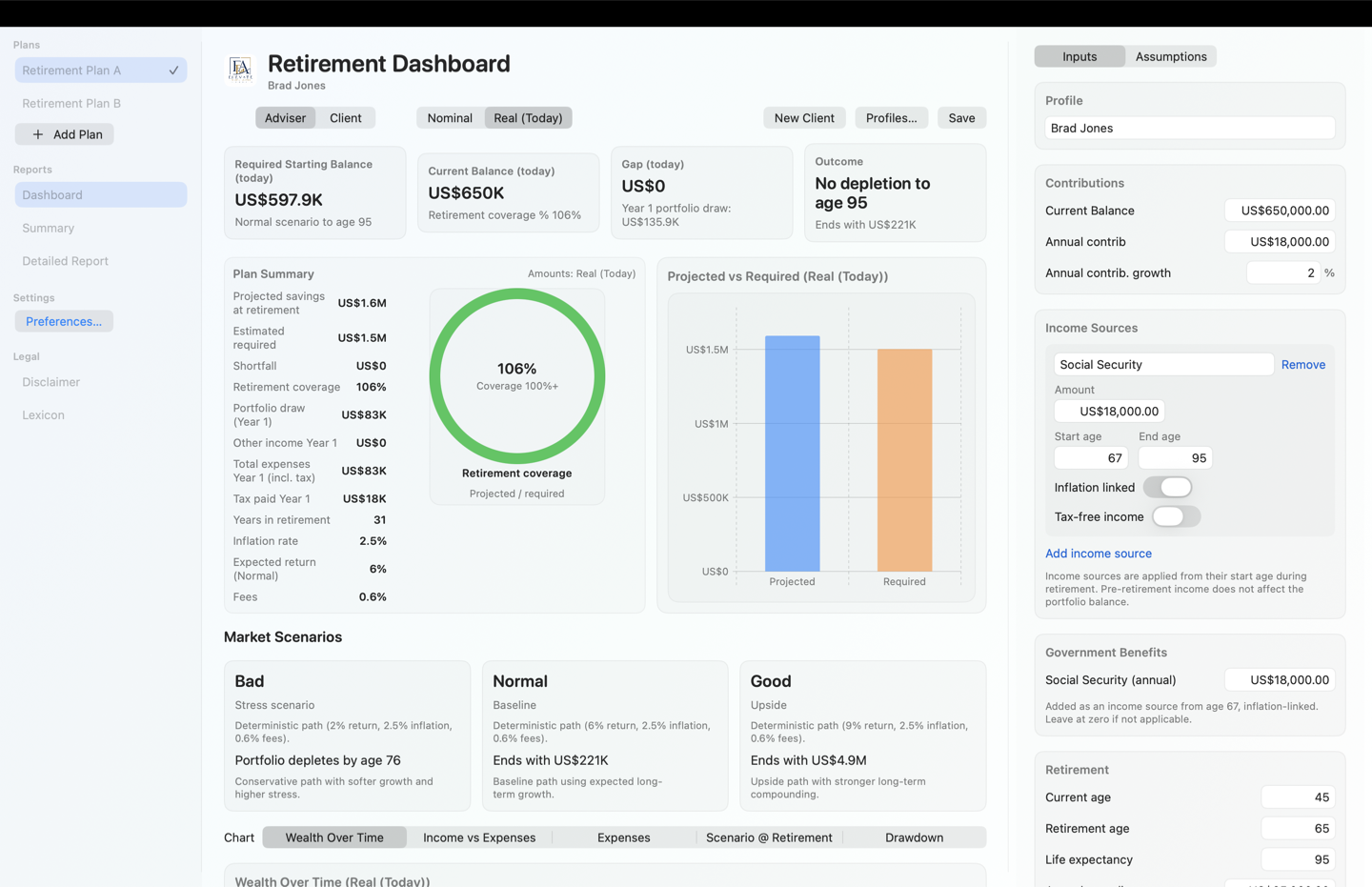Save the current plan
The width and height of the screenshot is (1372, 887).
click(961, 118)
